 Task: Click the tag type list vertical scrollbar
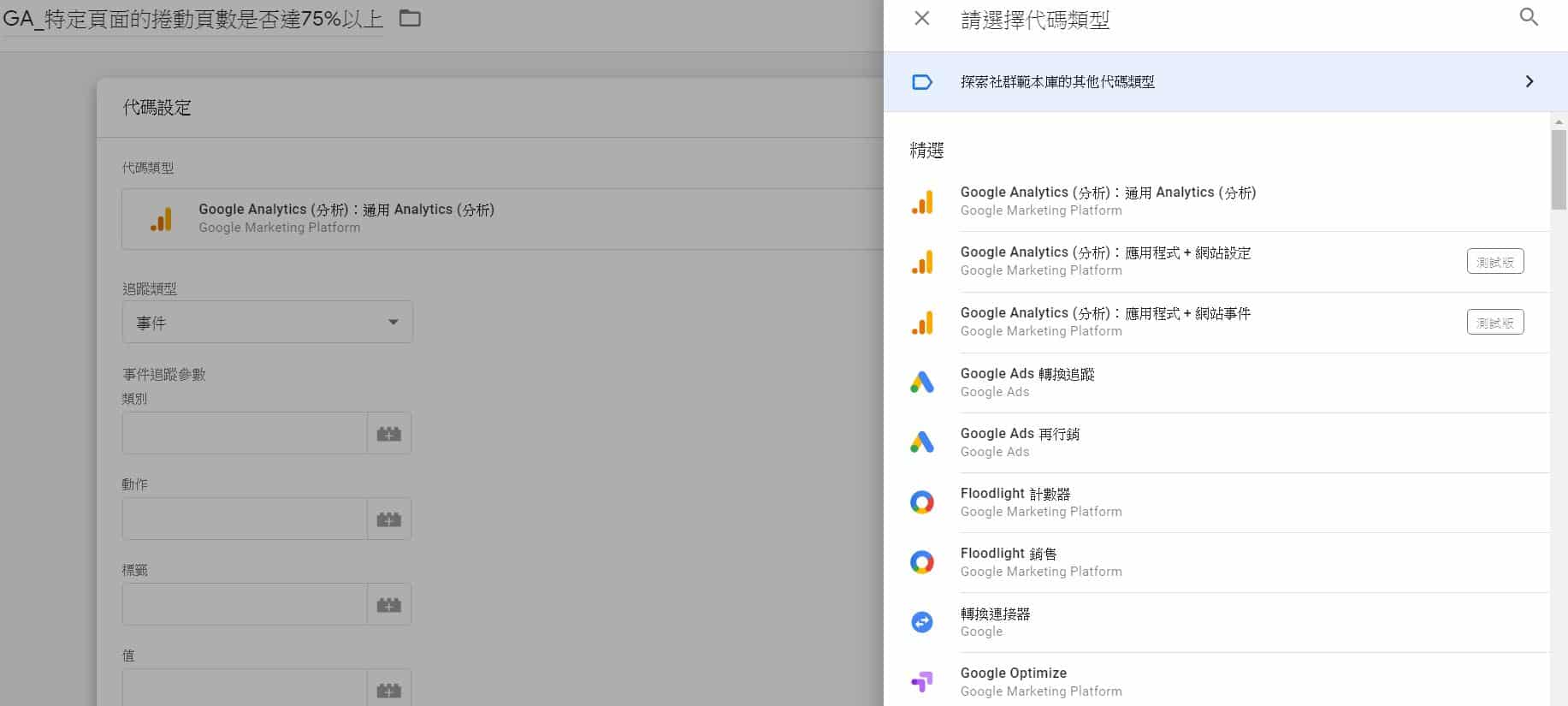click(x=1559, y=171)
